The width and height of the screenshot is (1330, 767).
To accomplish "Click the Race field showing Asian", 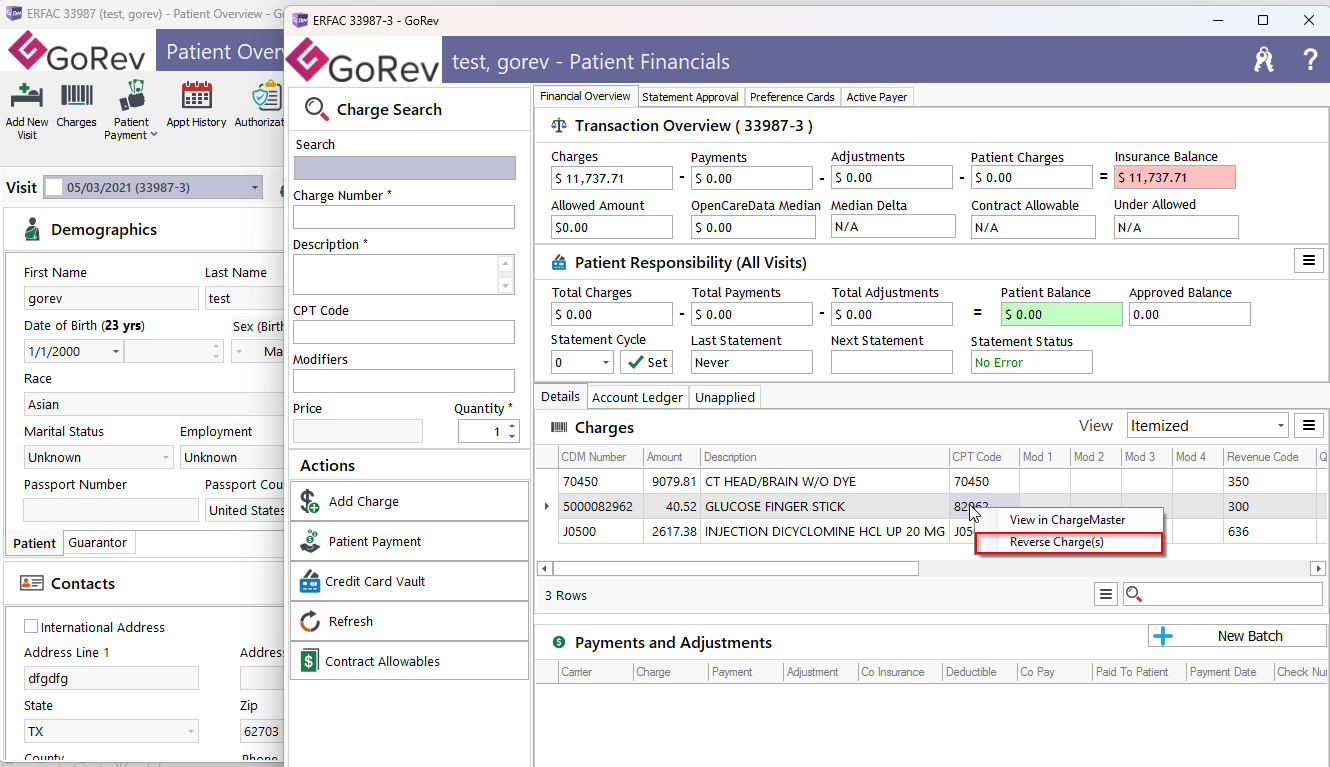I will click(154, 404).
